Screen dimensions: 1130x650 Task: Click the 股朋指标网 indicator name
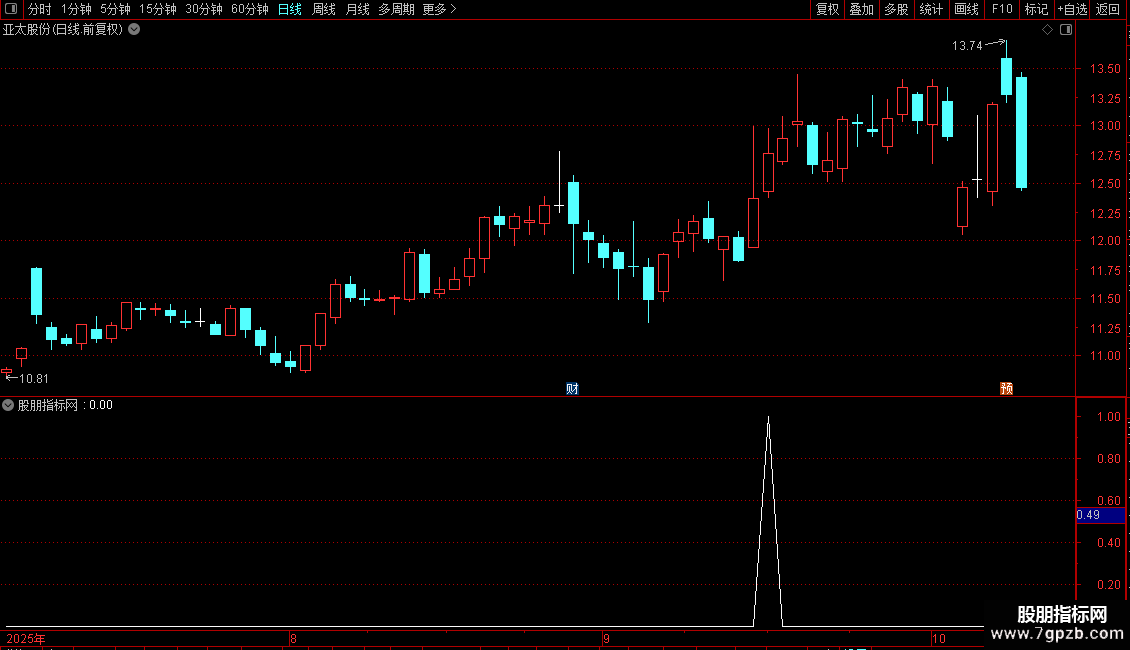coord(48,405)
